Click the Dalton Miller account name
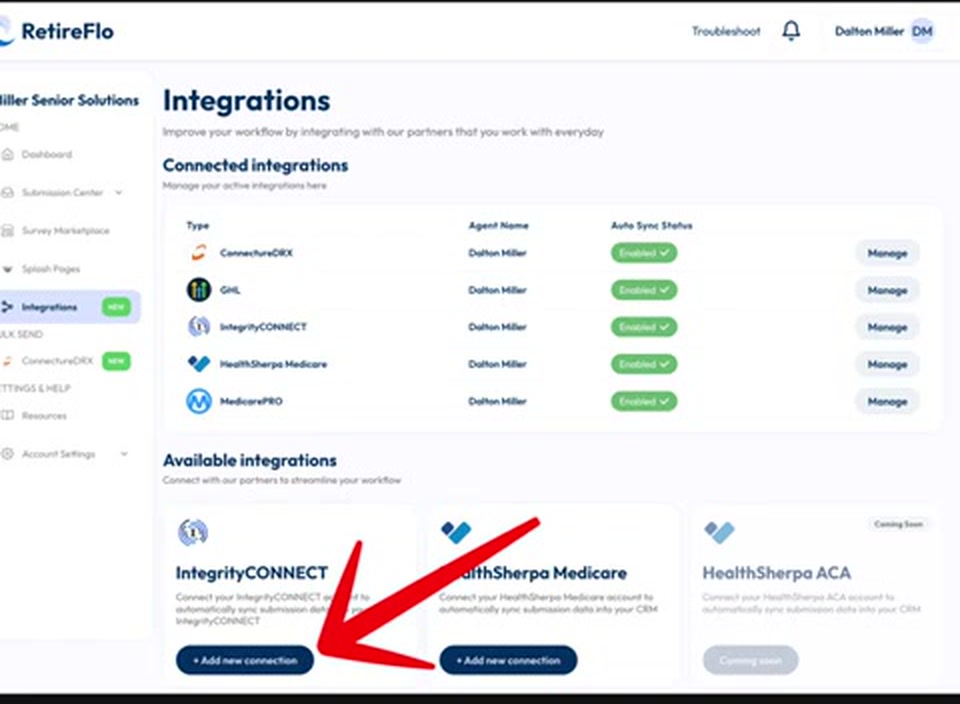Viewport: 960px width, 704px height. tap(869, 31)
